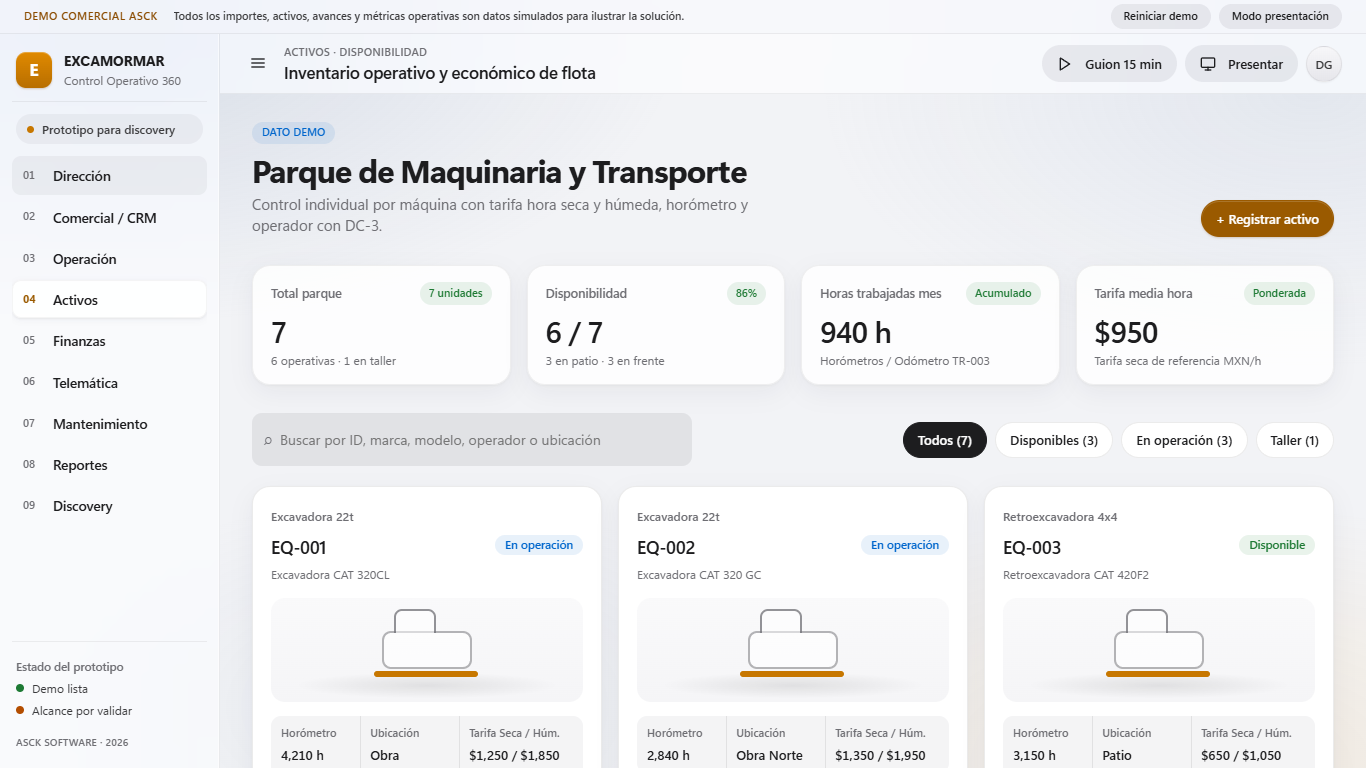Select the Todos (7) filter
Image resolution: width=1366 pixels, height=768 pixels.
click(945, 440)
